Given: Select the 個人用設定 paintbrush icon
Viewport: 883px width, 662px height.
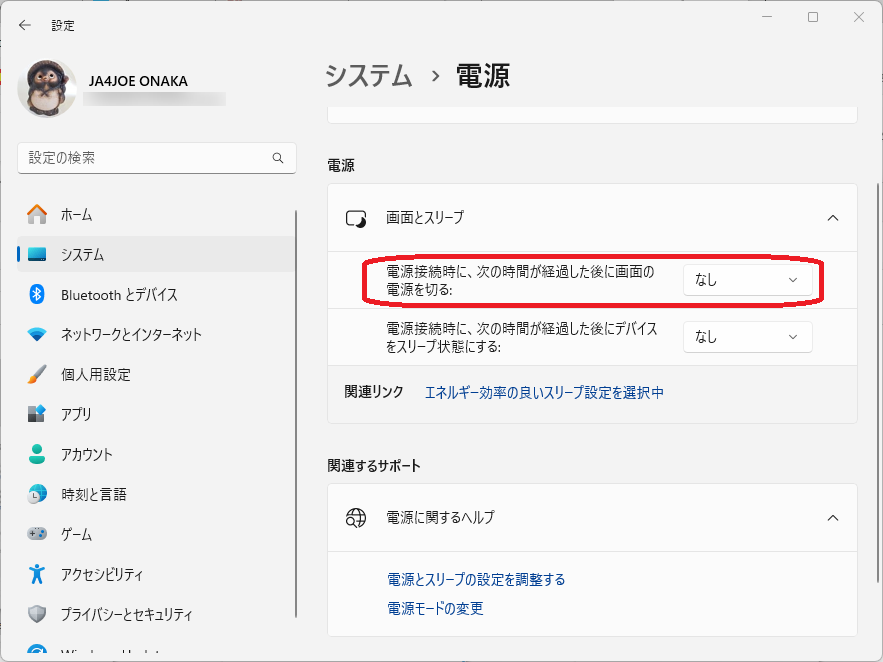Looking at the screenshot, I should point(37,374).
